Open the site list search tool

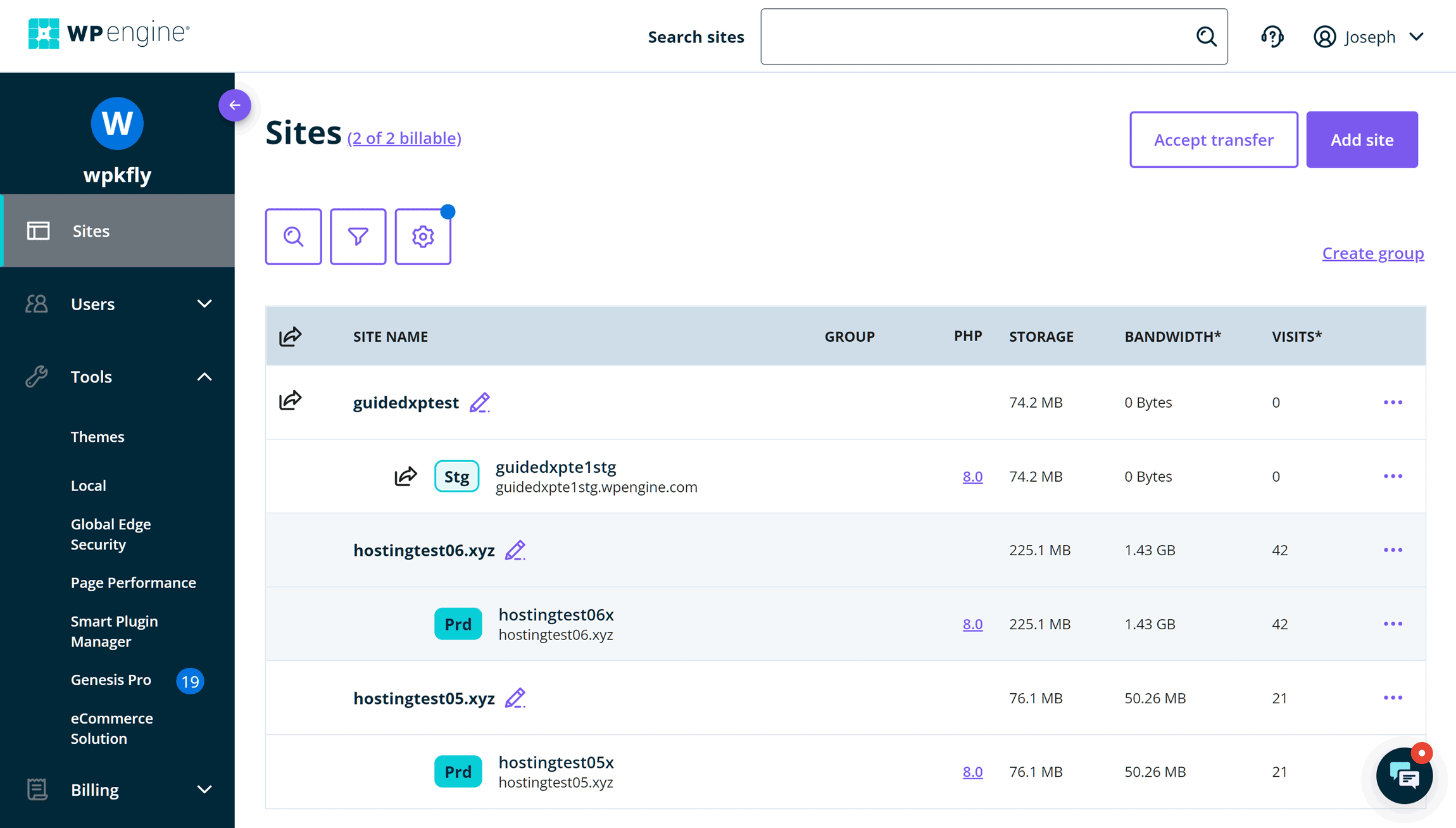point(293,237)
